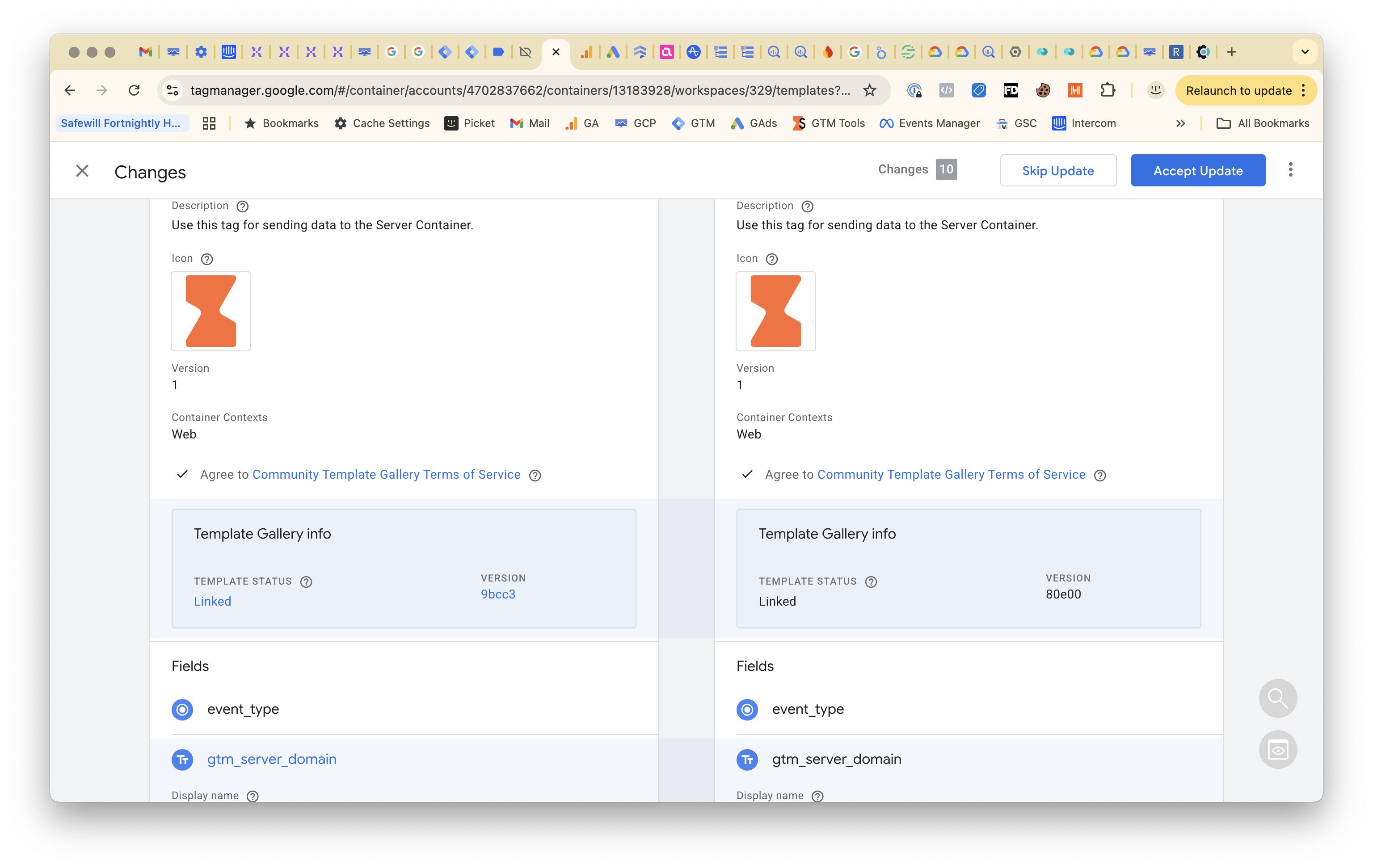1373x868 pixels.
Task: Click the help icon next to left Description
Action: [x=242, y=206]
